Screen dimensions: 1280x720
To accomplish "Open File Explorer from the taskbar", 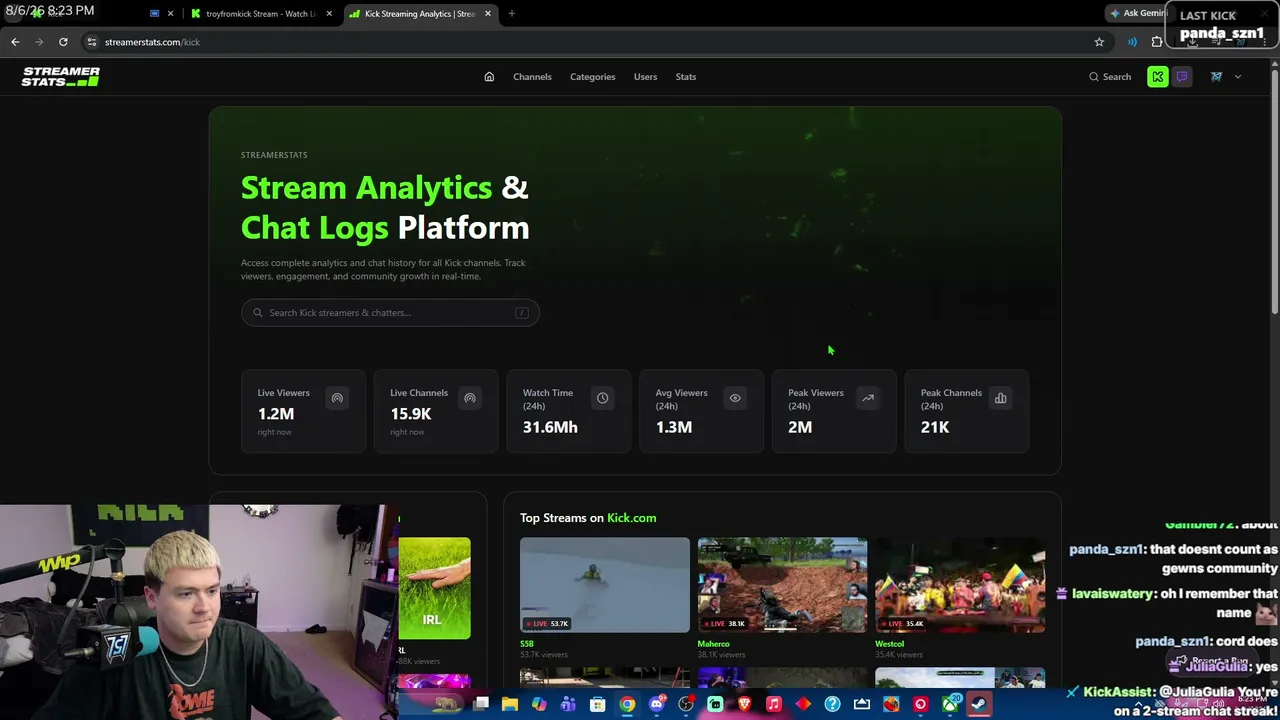I will (510, 705).
